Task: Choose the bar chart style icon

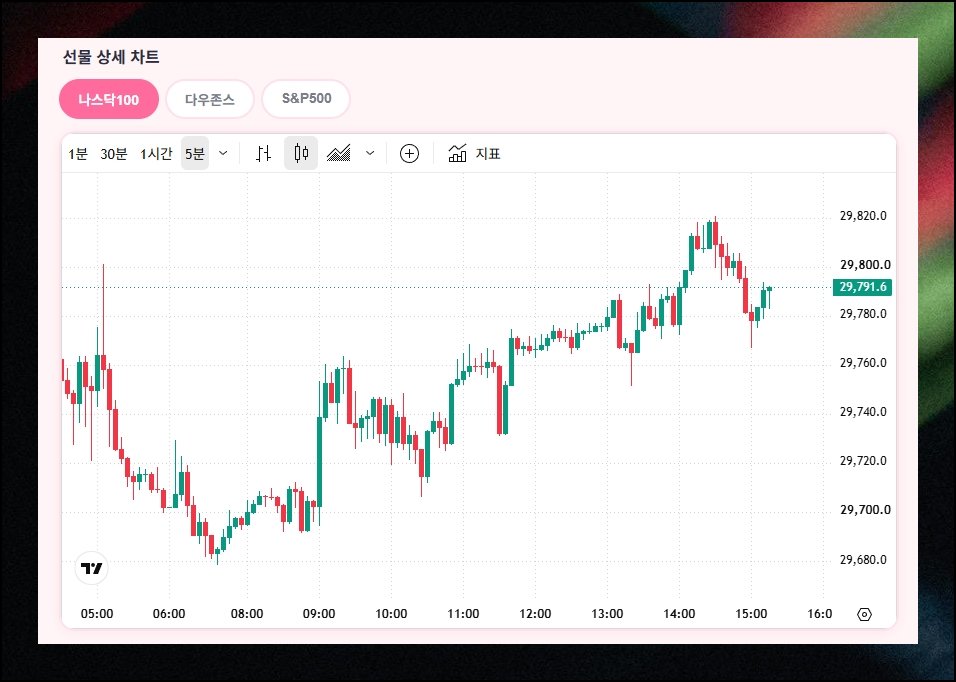Action: [263, 154]
